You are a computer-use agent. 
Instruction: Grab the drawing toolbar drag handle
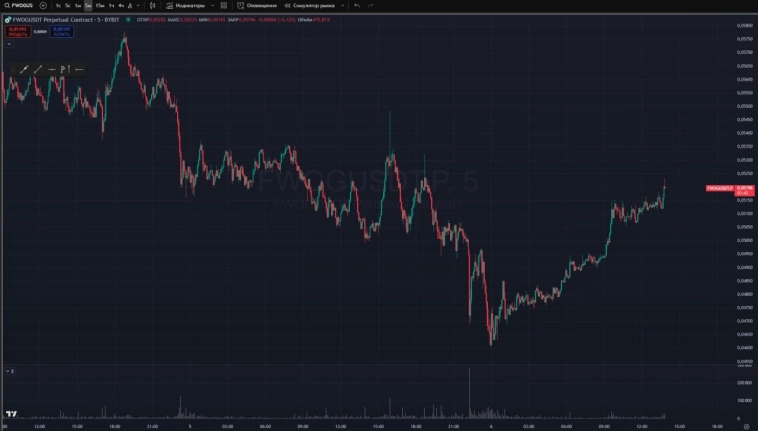[13, 70]
